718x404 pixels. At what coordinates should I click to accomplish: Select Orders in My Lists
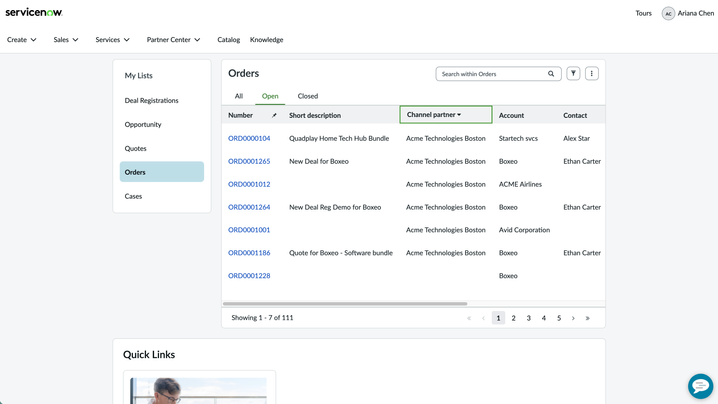[162, 172]
